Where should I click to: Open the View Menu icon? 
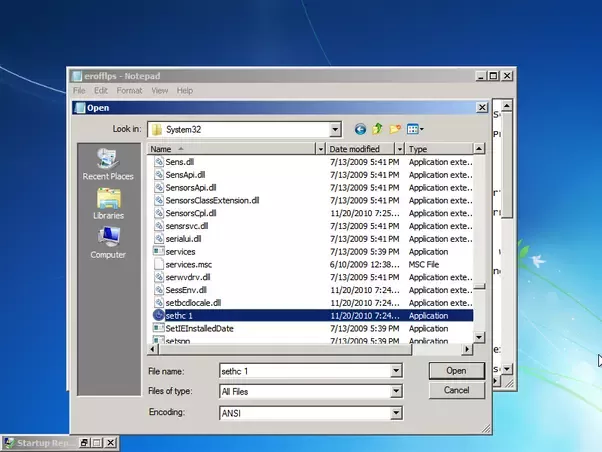click(415, 129)
